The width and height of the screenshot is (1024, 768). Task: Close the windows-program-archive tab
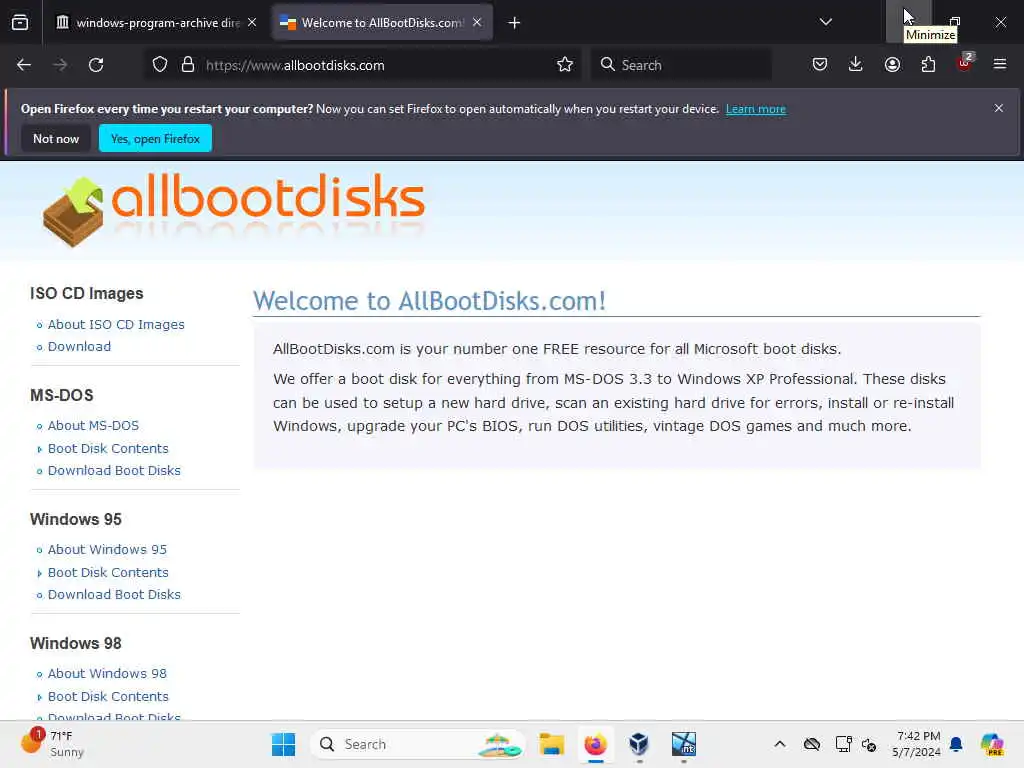coord(252,22)
